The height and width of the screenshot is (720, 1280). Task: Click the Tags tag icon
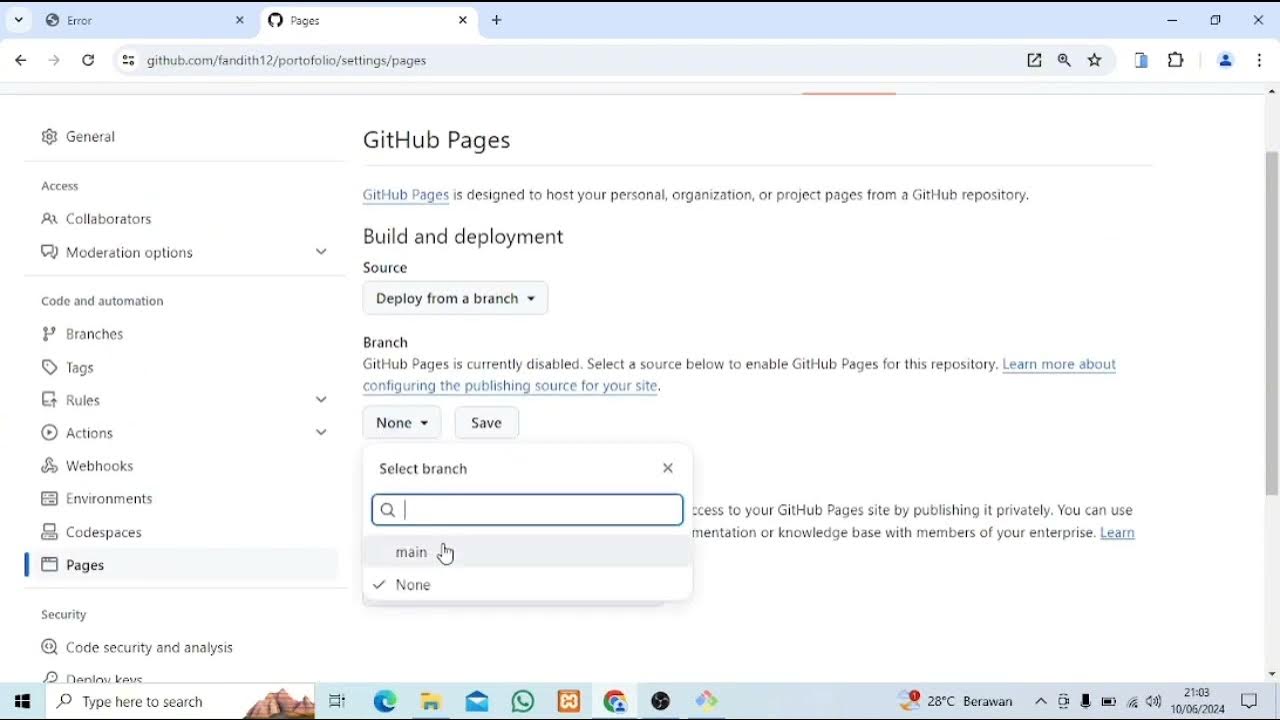click(49, 368)
